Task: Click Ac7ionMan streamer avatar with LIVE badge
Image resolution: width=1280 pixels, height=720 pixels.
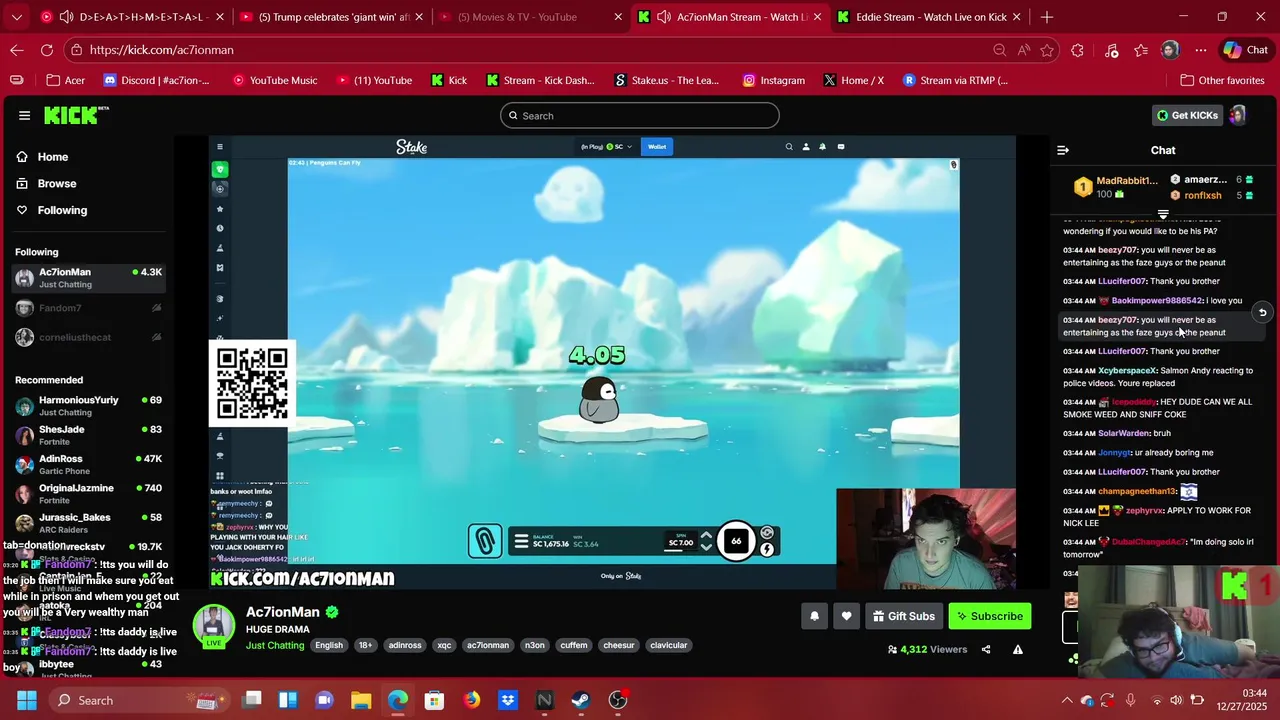Action: [213, 628]
